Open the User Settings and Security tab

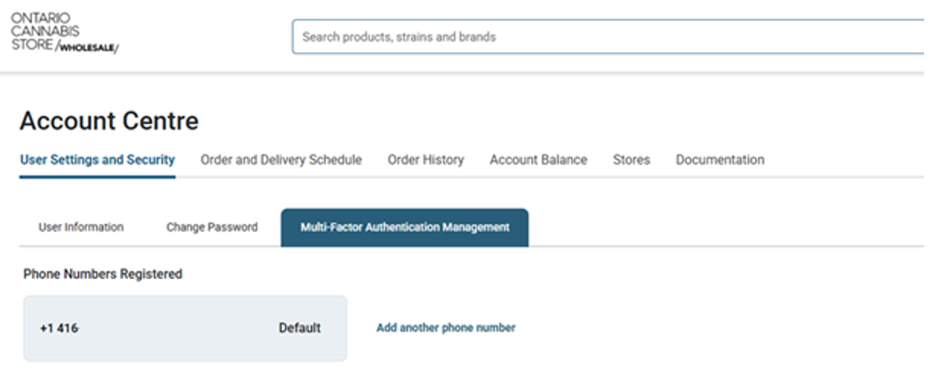point(97,160)
